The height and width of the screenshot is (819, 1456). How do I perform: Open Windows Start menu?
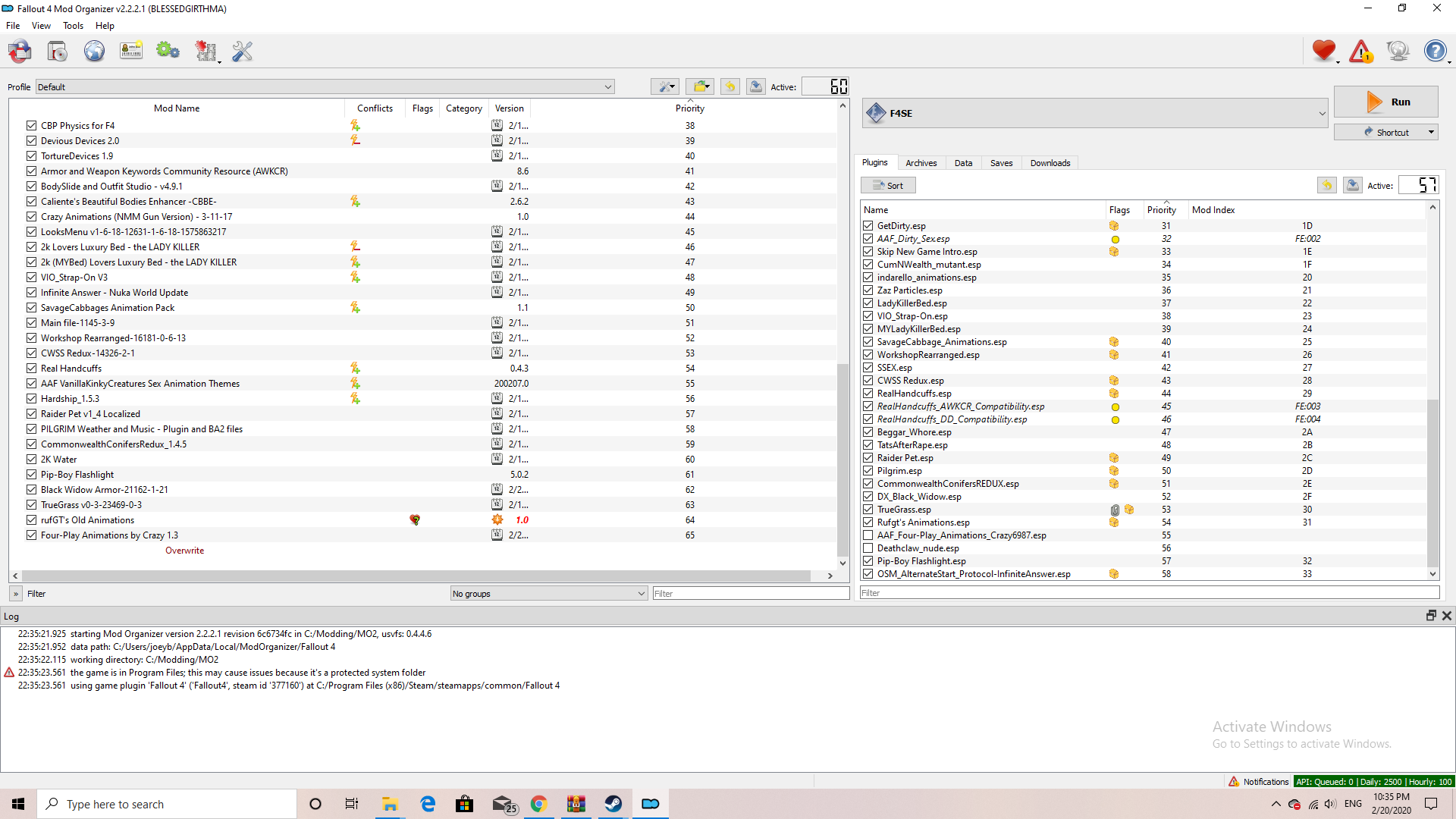[x=18, y=804]
